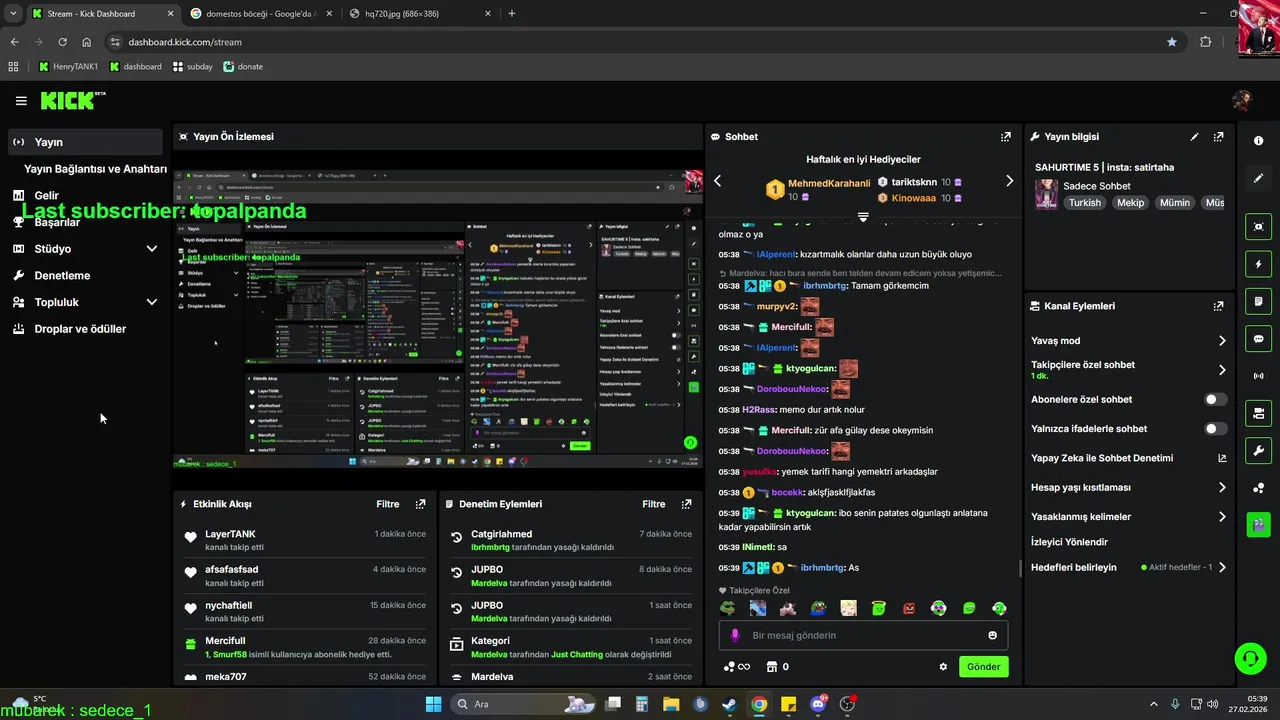Click the profile avatar at top right
Viewport: 1280px width, 720px height.
tap(1242, 101)
